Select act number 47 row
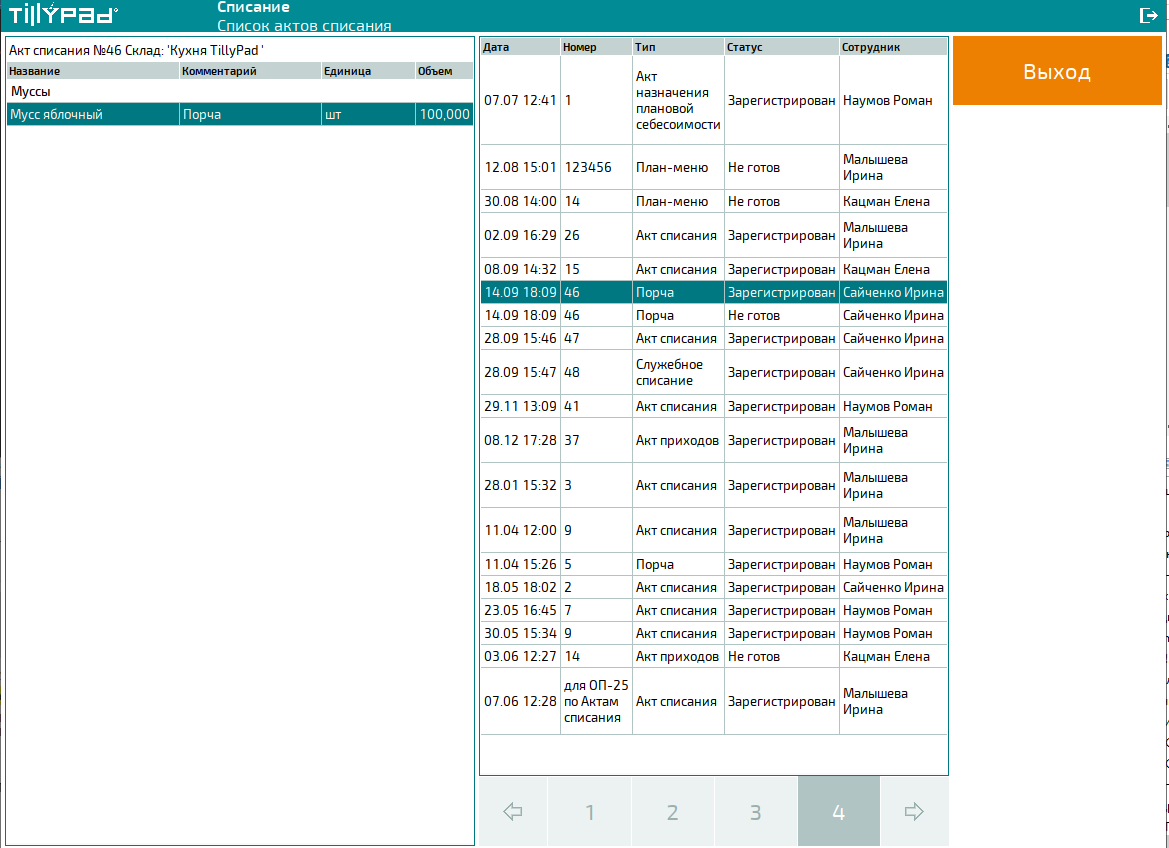This screenshot has height=848, width=1169. (x=713, y=339)
